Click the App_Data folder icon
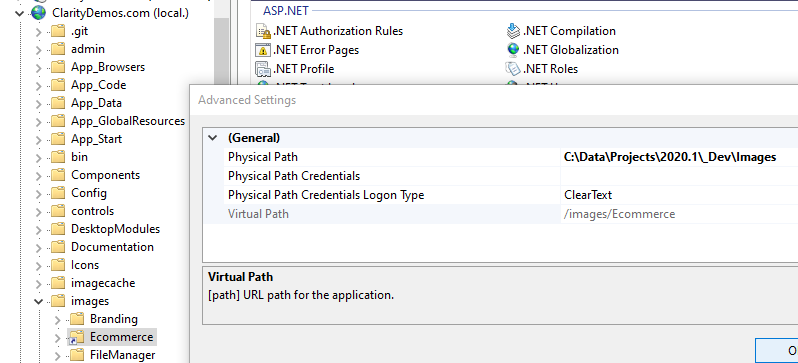This screenshot has height=363, width=798. (58, 103)
